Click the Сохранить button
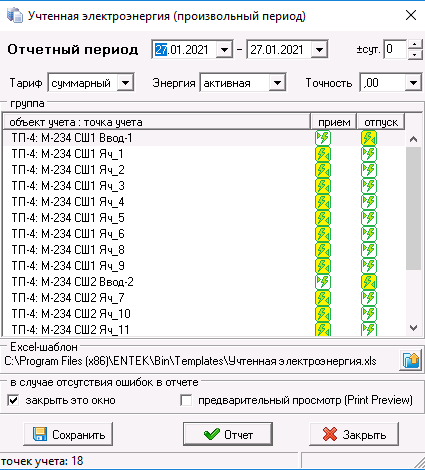This screenshot has height=470, width=425. coord(68,434)
